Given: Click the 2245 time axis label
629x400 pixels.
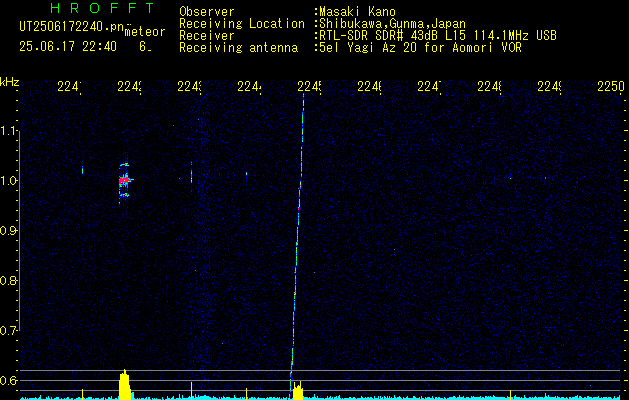Looking at the screenshot, I should click(x=309, y=86).
